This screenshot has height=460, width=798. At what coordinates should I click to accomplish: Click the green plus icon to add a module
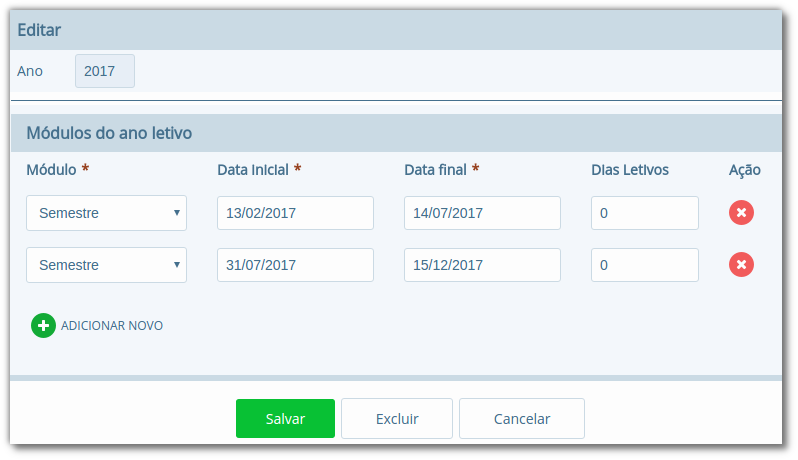coord(43,326)
